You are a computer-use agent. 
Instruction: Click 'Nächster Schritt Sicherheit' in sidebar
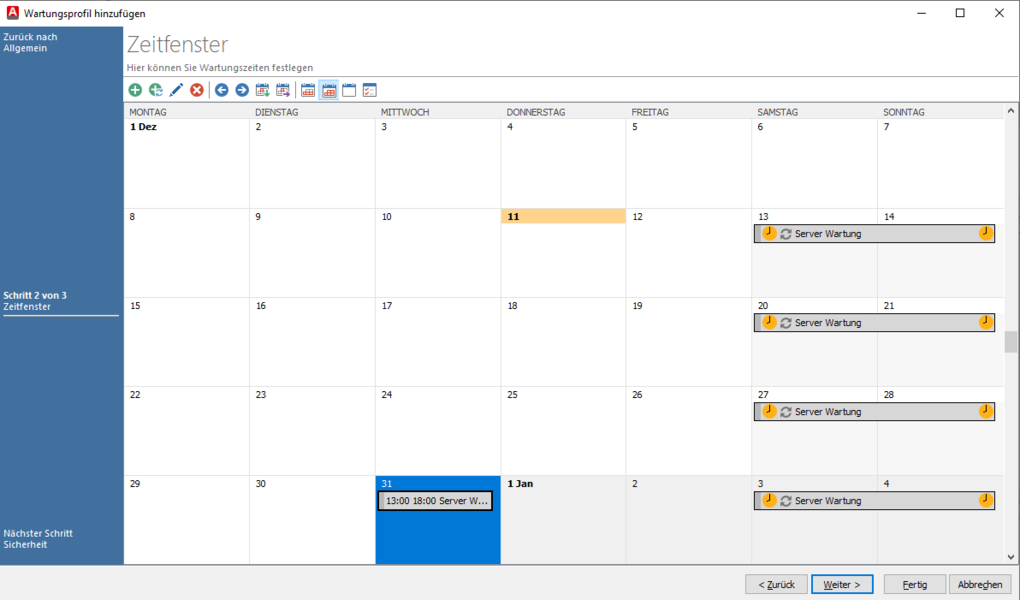(38, 539)
